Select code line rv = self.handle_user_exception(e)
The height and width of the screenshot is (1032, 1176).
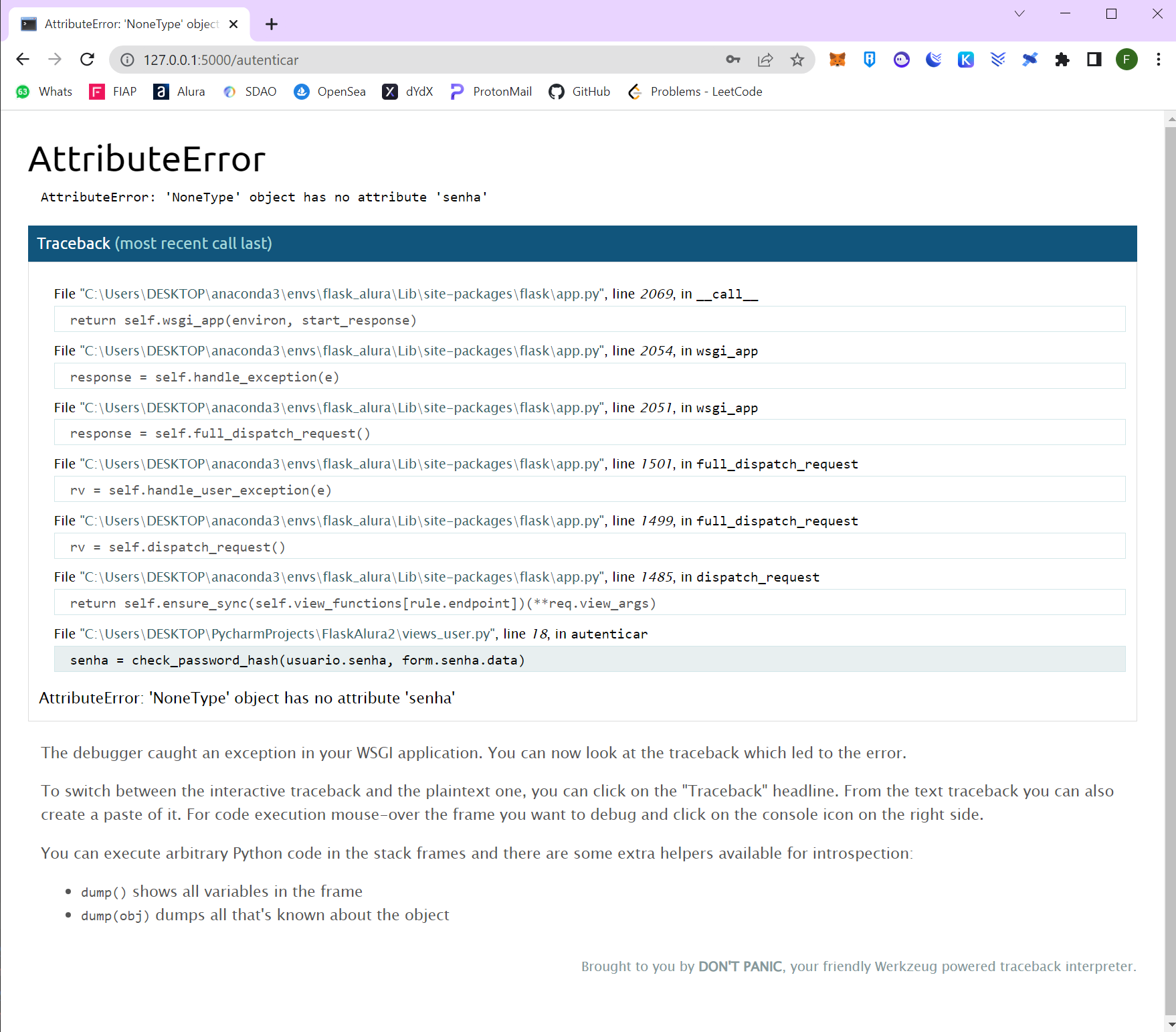click(589, 490)
